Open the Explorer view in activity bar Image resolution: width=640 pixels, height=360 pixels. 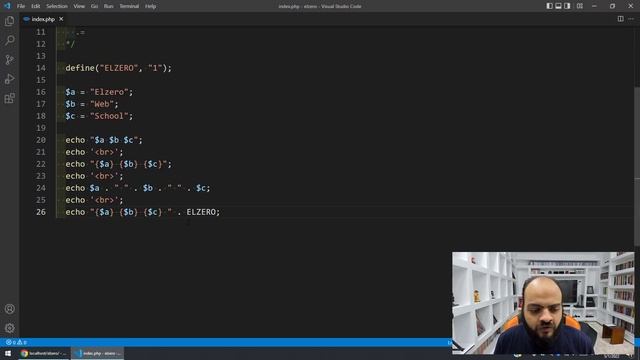click(x=9, y=21)
